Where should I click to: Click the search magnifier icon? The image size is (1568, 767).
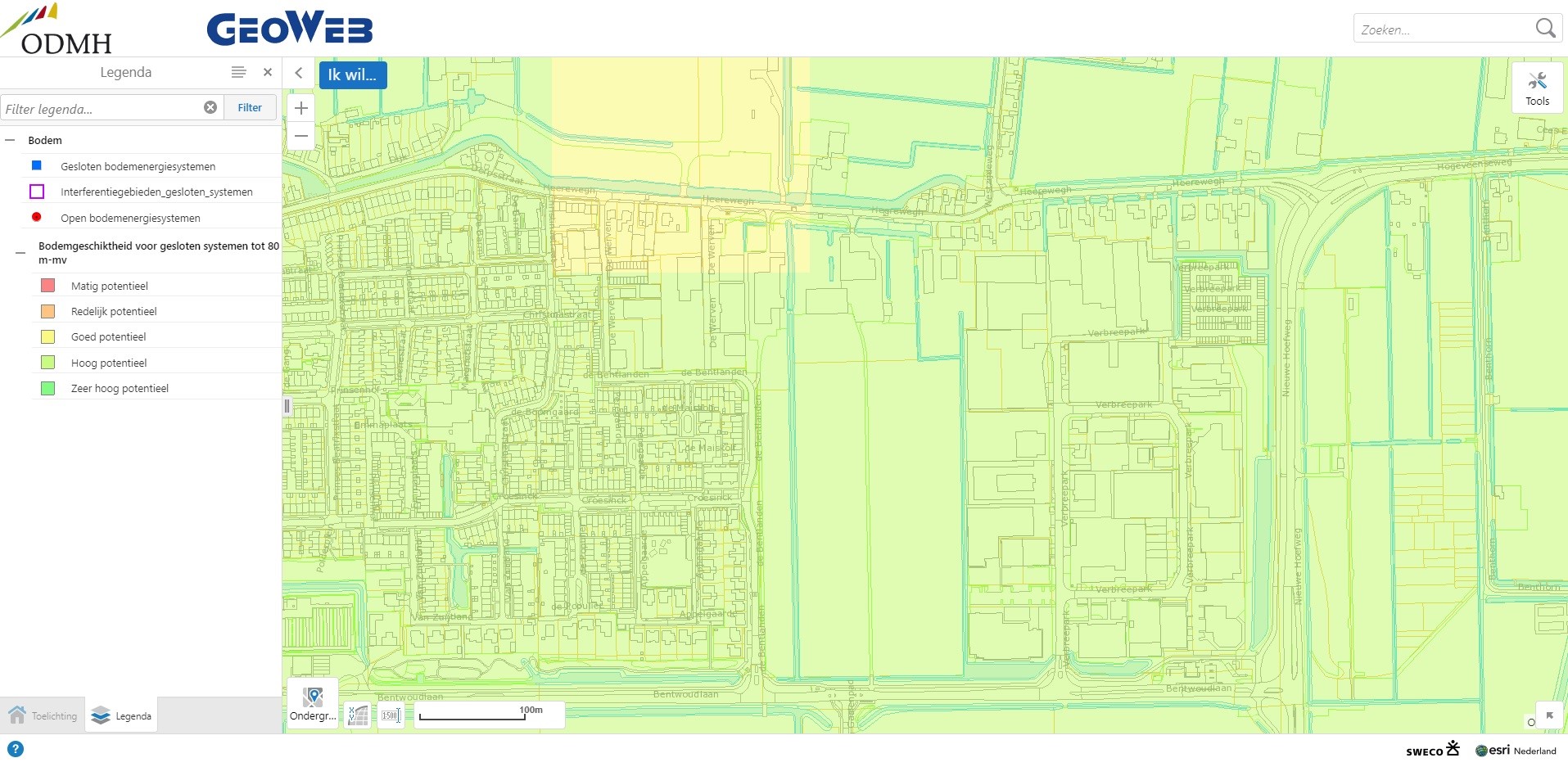(1545, 29)
